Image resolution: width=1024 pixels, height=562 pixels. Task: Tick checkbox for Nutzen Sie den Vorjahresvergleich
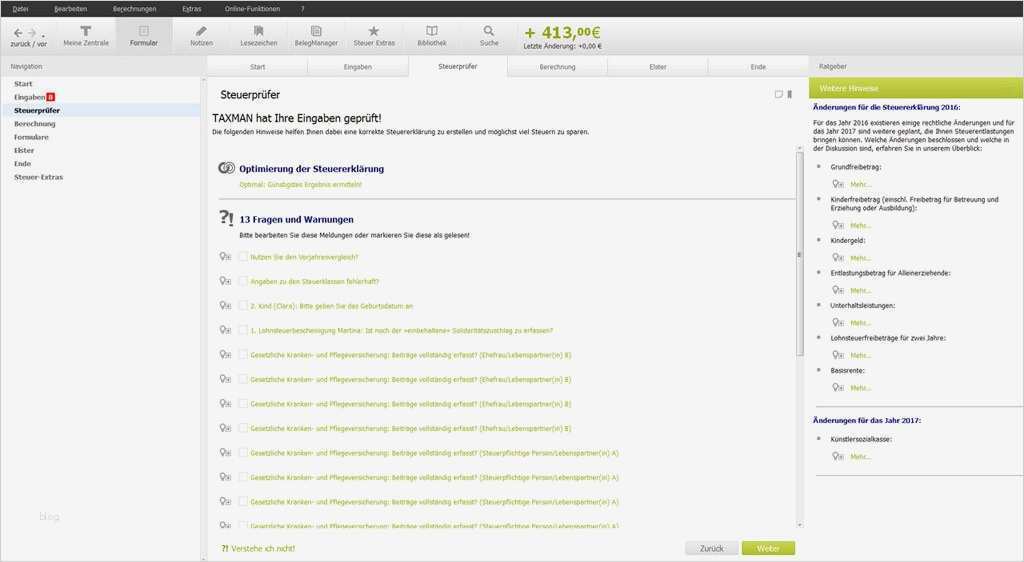pos(243,257)
